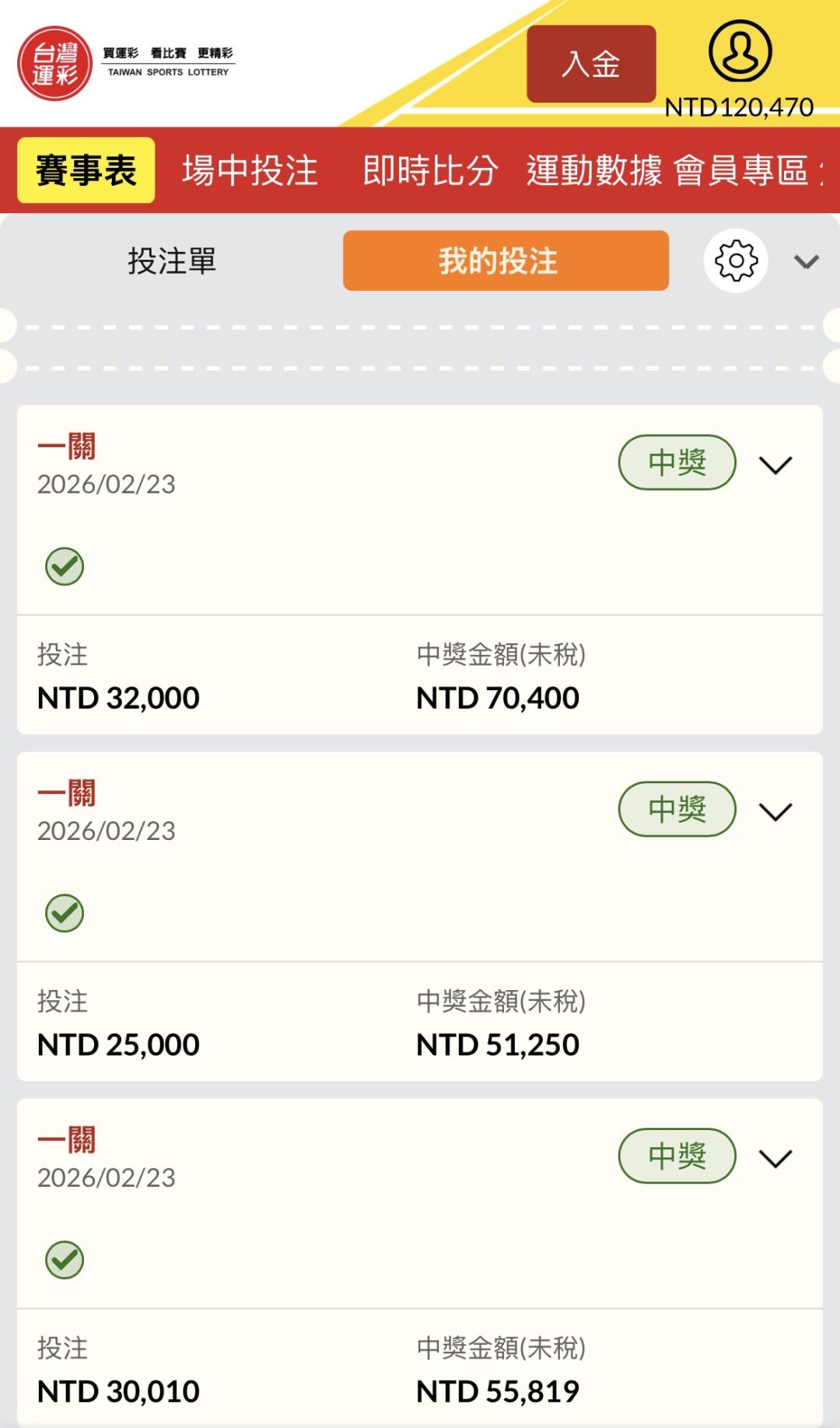Click green checkmark on NTD 30,010 bet
Image resolution: width=840 pixels, height=1428 pixels.
point(65,1260)
